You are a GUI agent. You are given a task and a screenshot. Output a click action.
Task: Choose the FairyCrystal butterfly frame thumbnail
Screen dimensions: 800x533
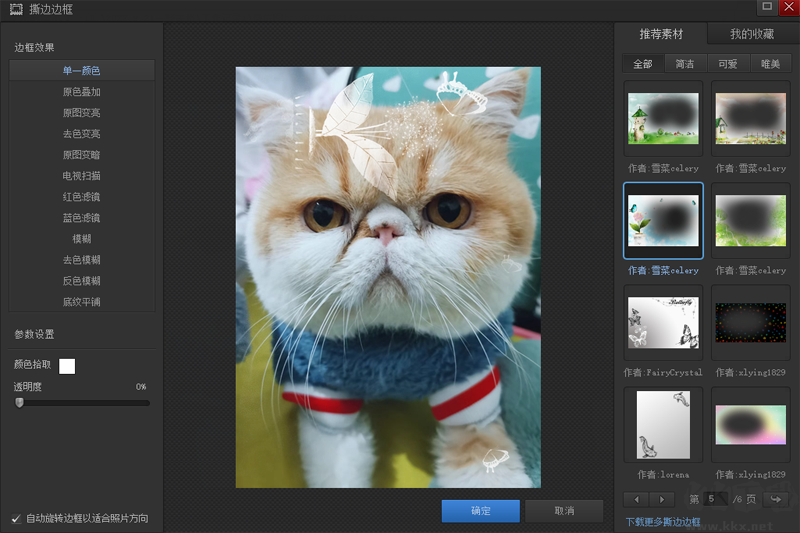point(663,323)
